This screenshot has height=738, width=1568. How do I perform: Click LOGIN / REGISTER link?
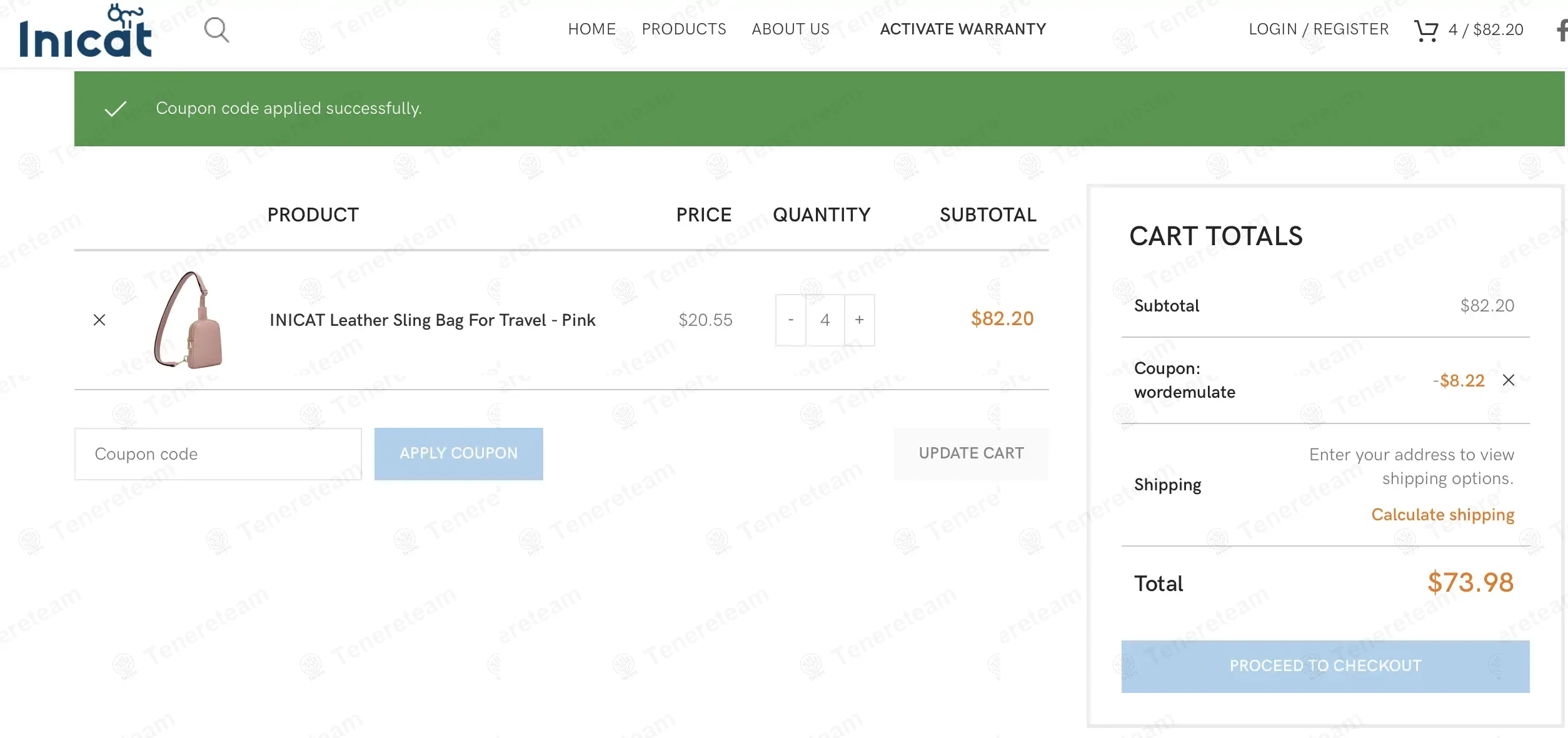coord(1319,29)
